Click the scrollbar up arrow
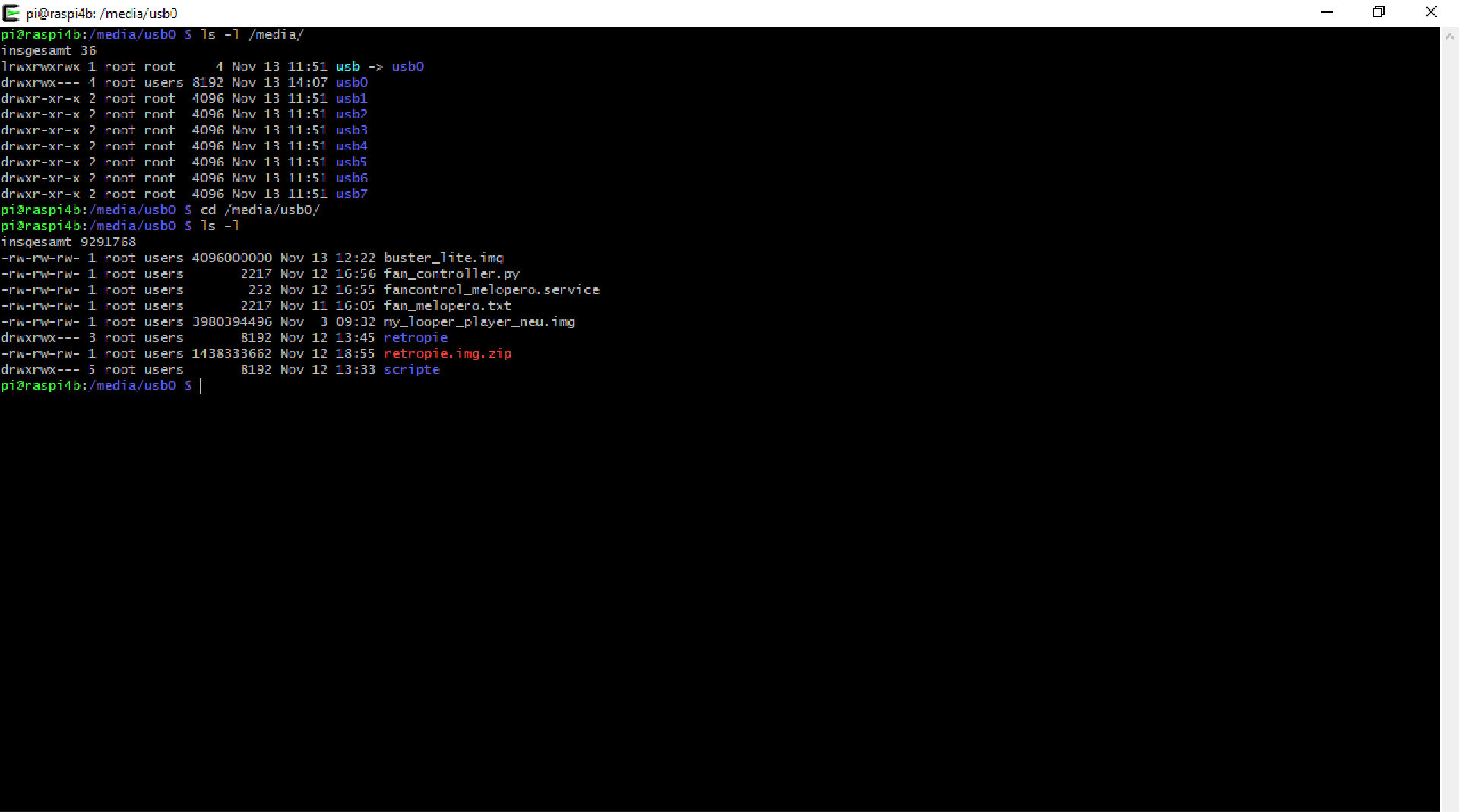Image resolution: width=1459 pixels, height=812 pixels. [x=1449, y=36]
